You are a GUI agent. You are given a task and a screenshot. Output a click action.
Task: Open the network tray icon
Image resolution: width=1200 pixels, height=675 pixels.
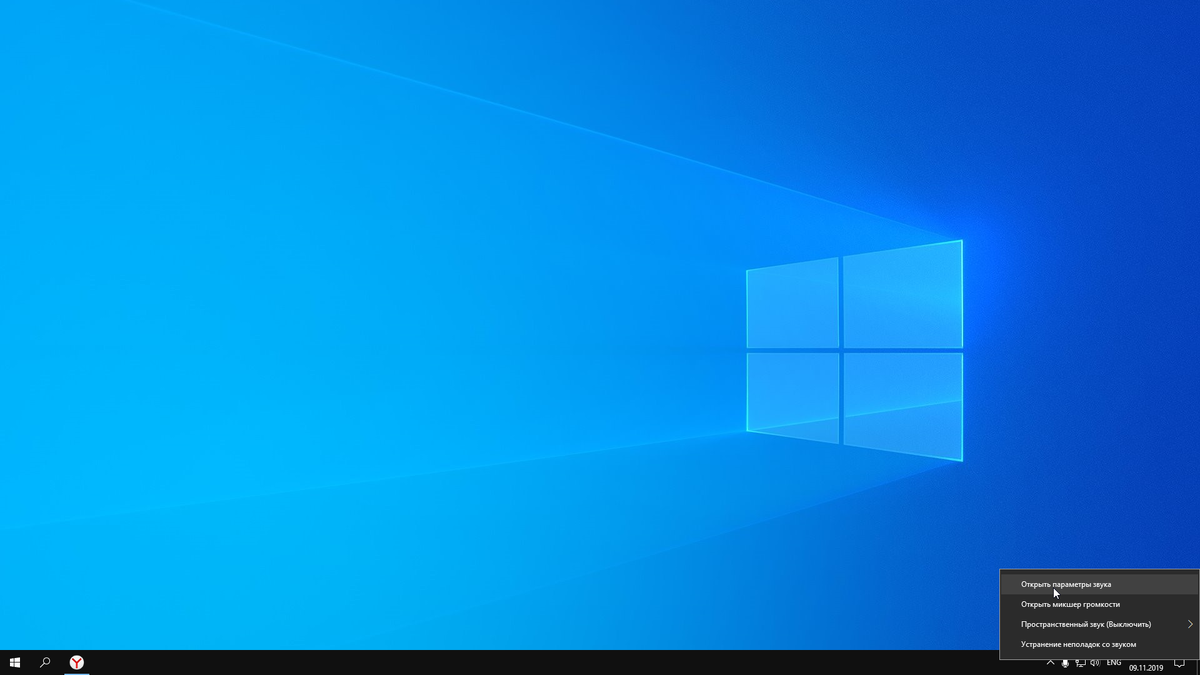coord(1080,663)
